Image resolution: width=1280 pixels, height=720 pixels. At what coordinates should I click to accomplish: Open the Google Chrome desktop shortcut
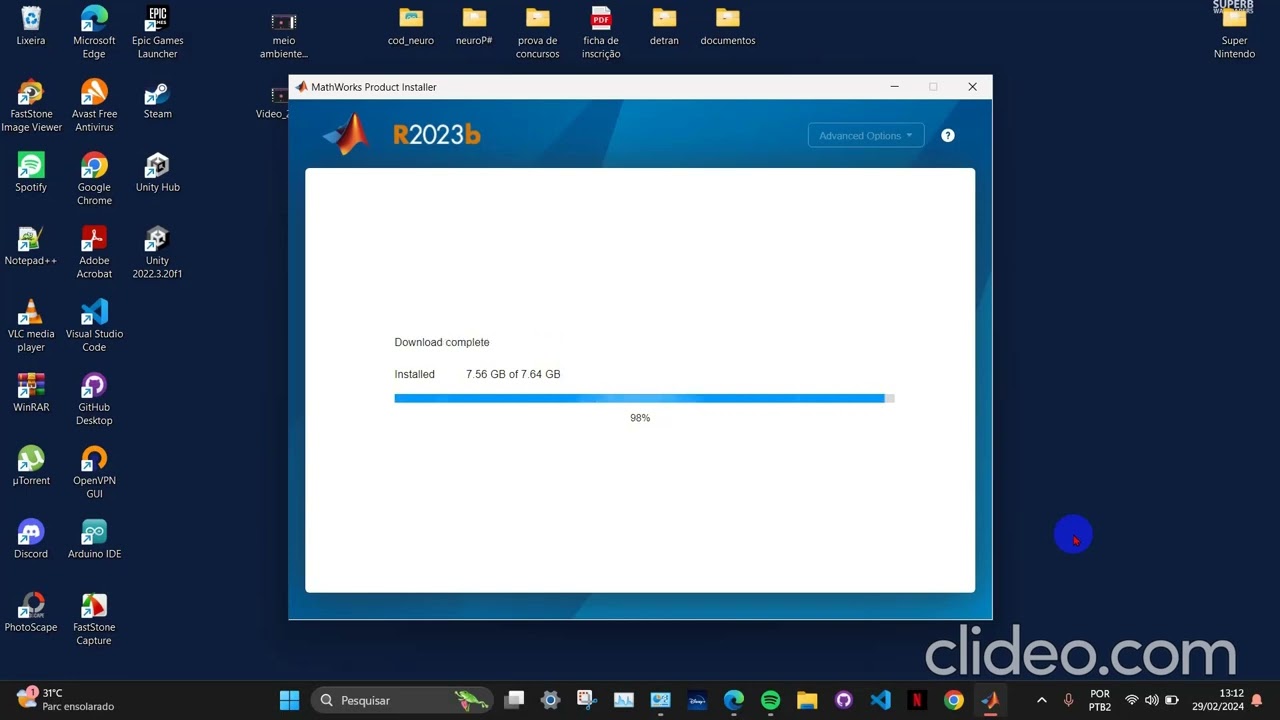click(x=94, y=179)
